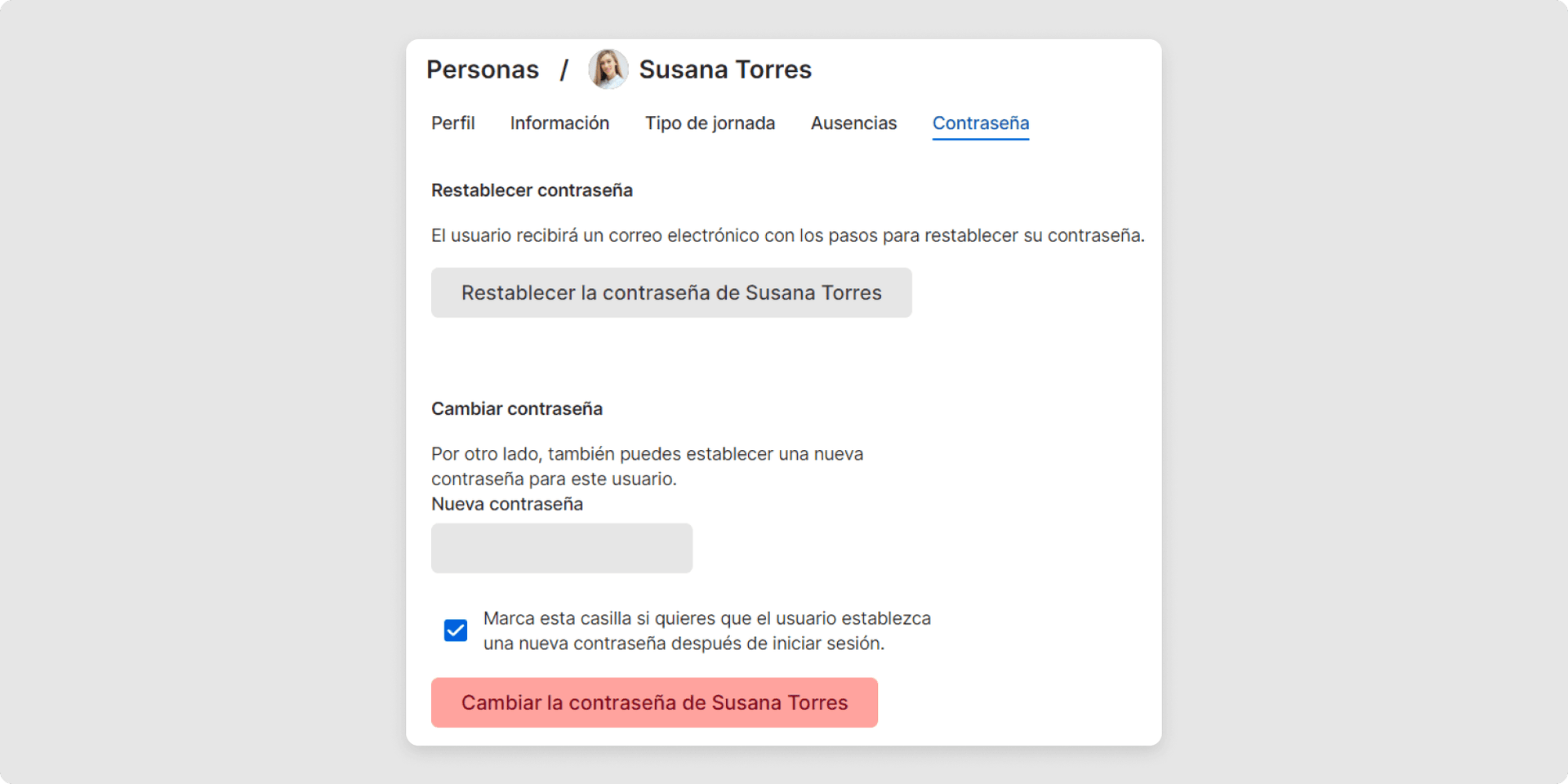Click Susana Torres profile avatar picture
Viewport: 1568px width, 784px height.
(608, 69)
